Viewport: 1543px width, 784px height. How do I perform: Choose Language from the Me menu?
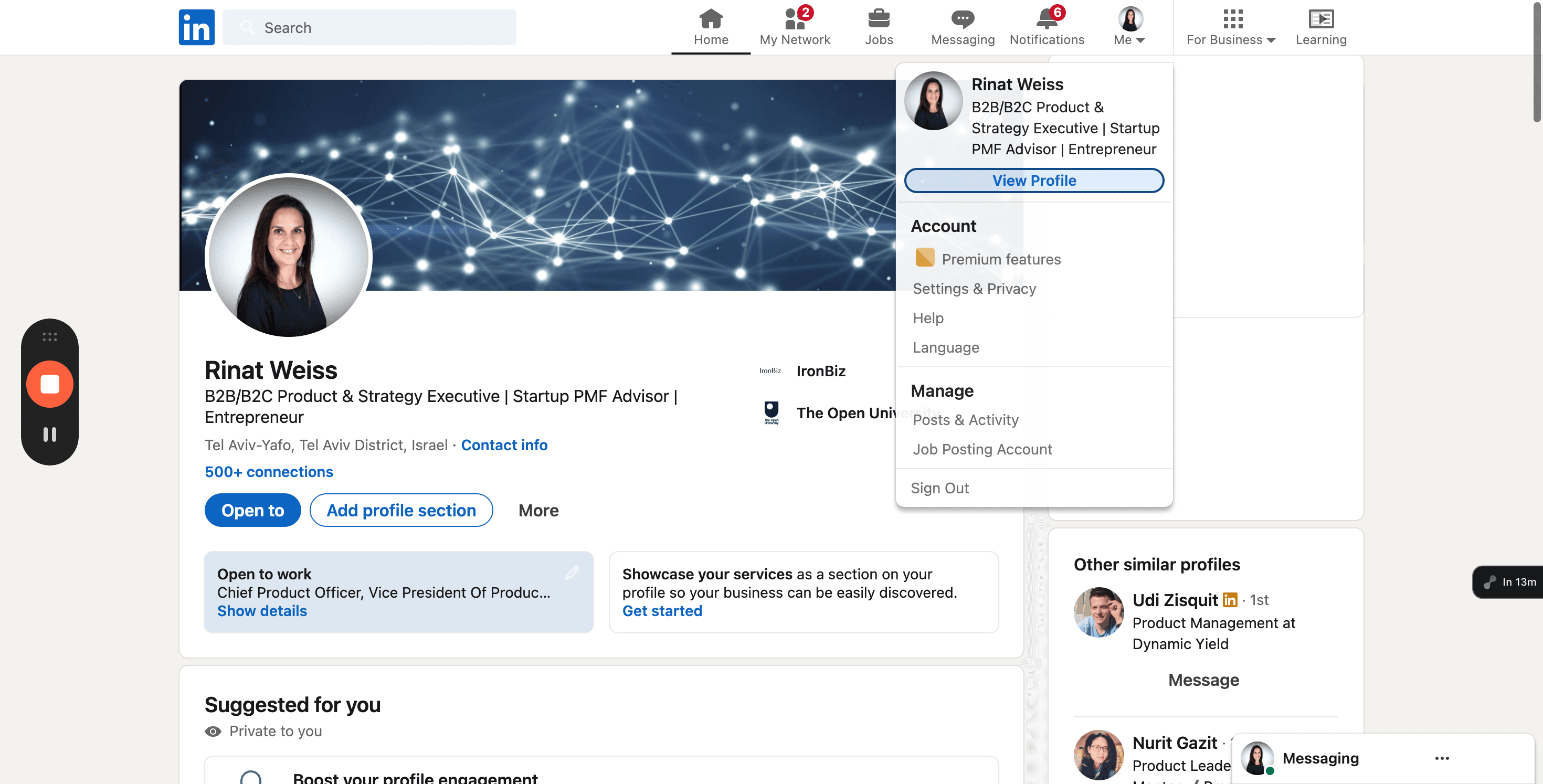point(946,347)
